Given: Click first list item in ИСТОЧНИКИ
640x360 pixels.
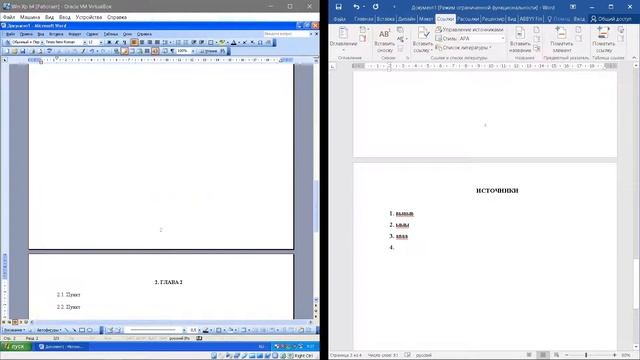Looking at the screenshot, I should (x=404, y=213).
